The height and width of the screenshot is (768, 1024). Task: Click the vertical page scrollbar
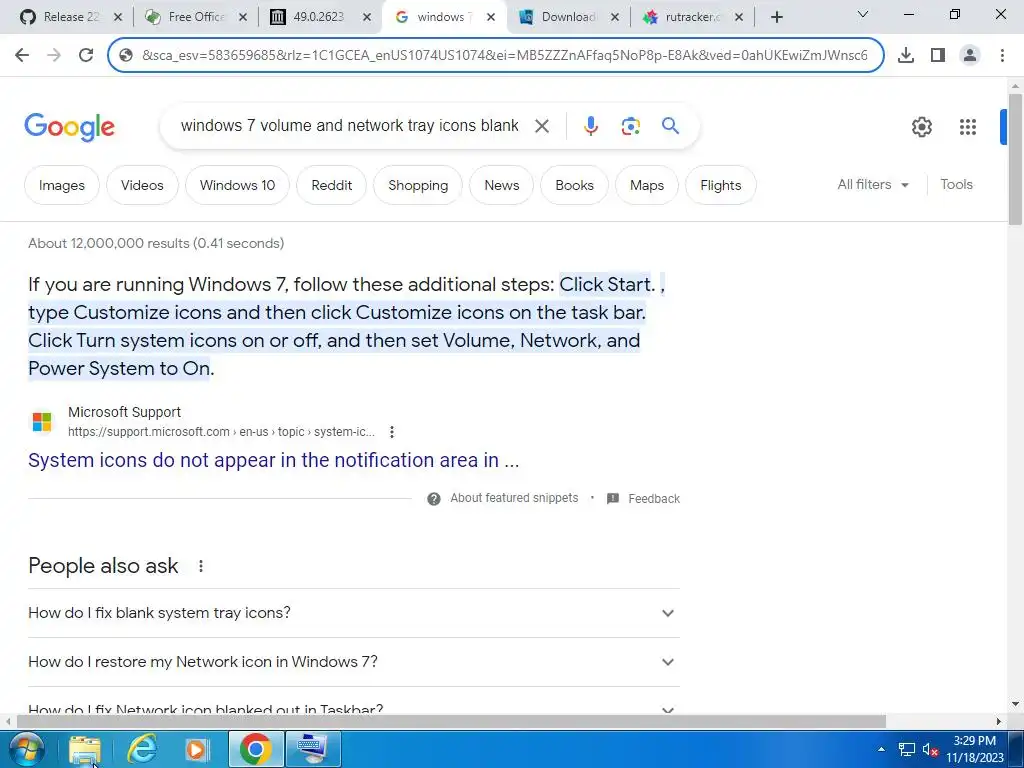[1015, 159]
